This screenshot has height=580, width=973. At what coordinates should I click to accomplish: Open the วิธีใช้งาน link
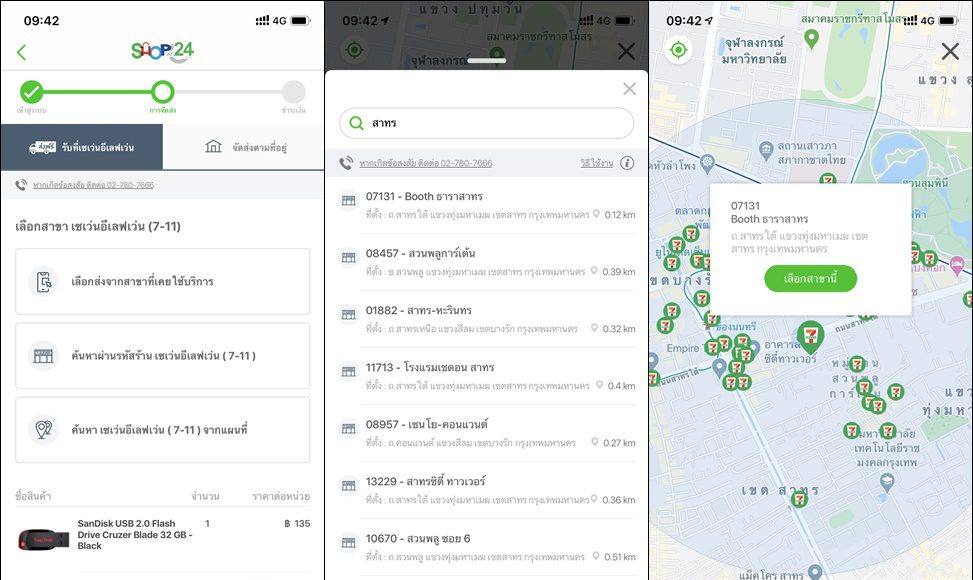click(x=596, y=163)
